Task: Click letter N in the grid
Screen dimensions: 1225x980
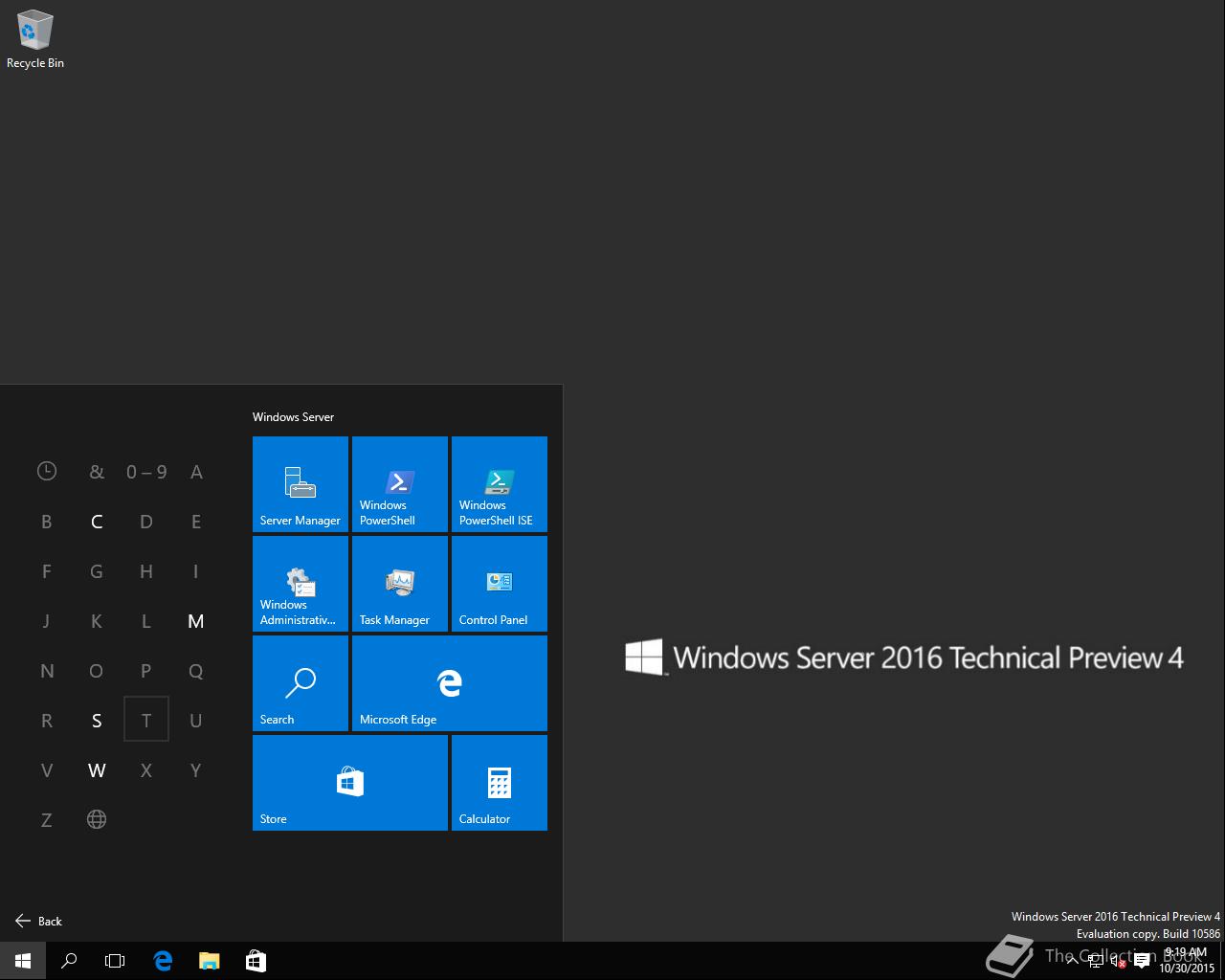Action: [47, 671]
